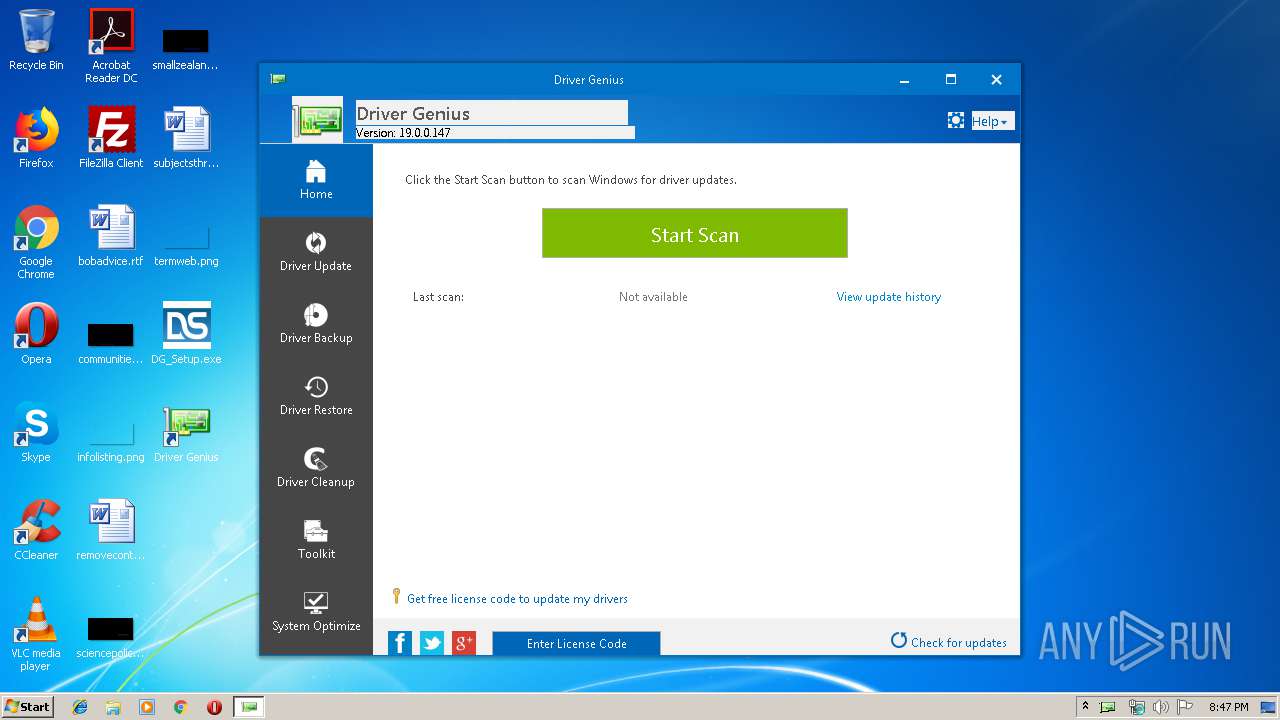This screenshot has height=720, width=1280.
Task: Select the FileZilla Client desktop icon
Action: pyautogui.click(x=111, y=138)
